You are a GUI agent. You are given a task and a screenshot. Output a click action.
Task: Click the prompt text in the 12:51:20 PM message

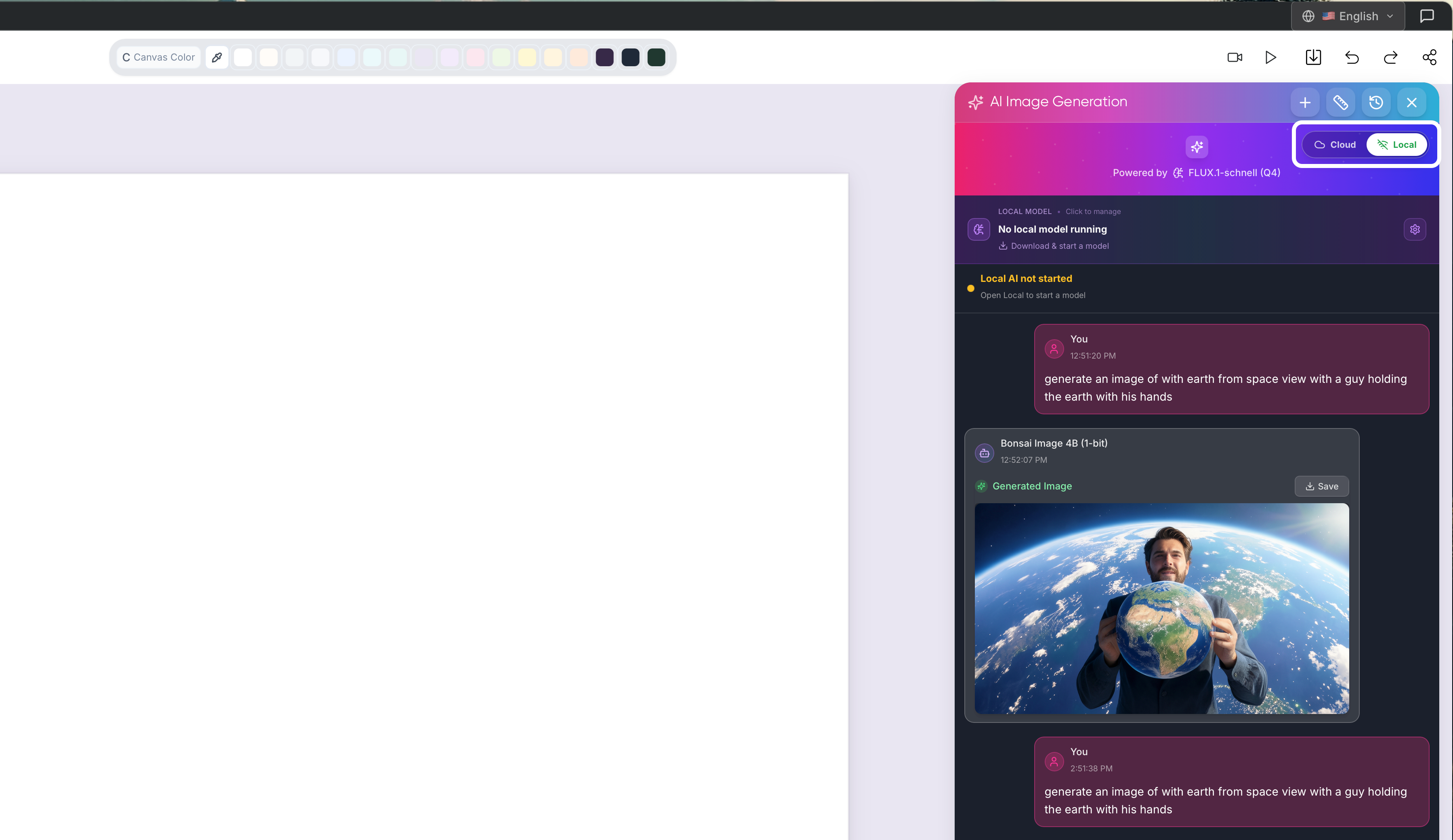point(1225,387)
